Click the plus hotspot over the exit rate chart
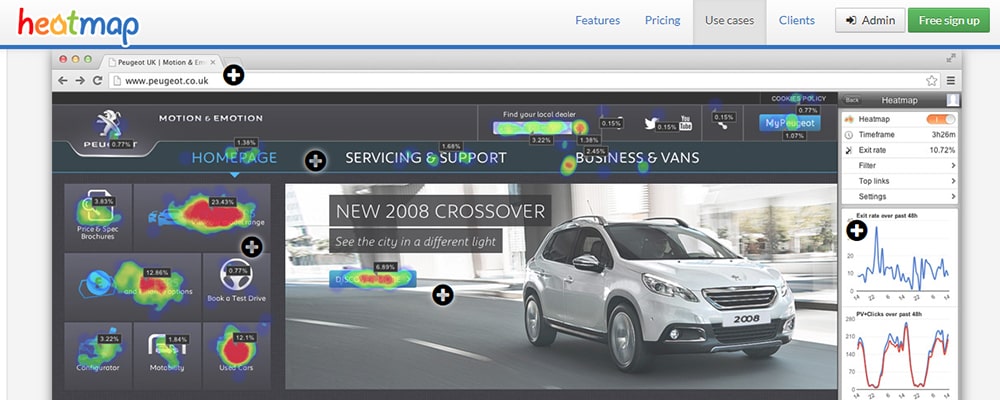Screen dimensions: 1000x400 click(x=857, y=231)
